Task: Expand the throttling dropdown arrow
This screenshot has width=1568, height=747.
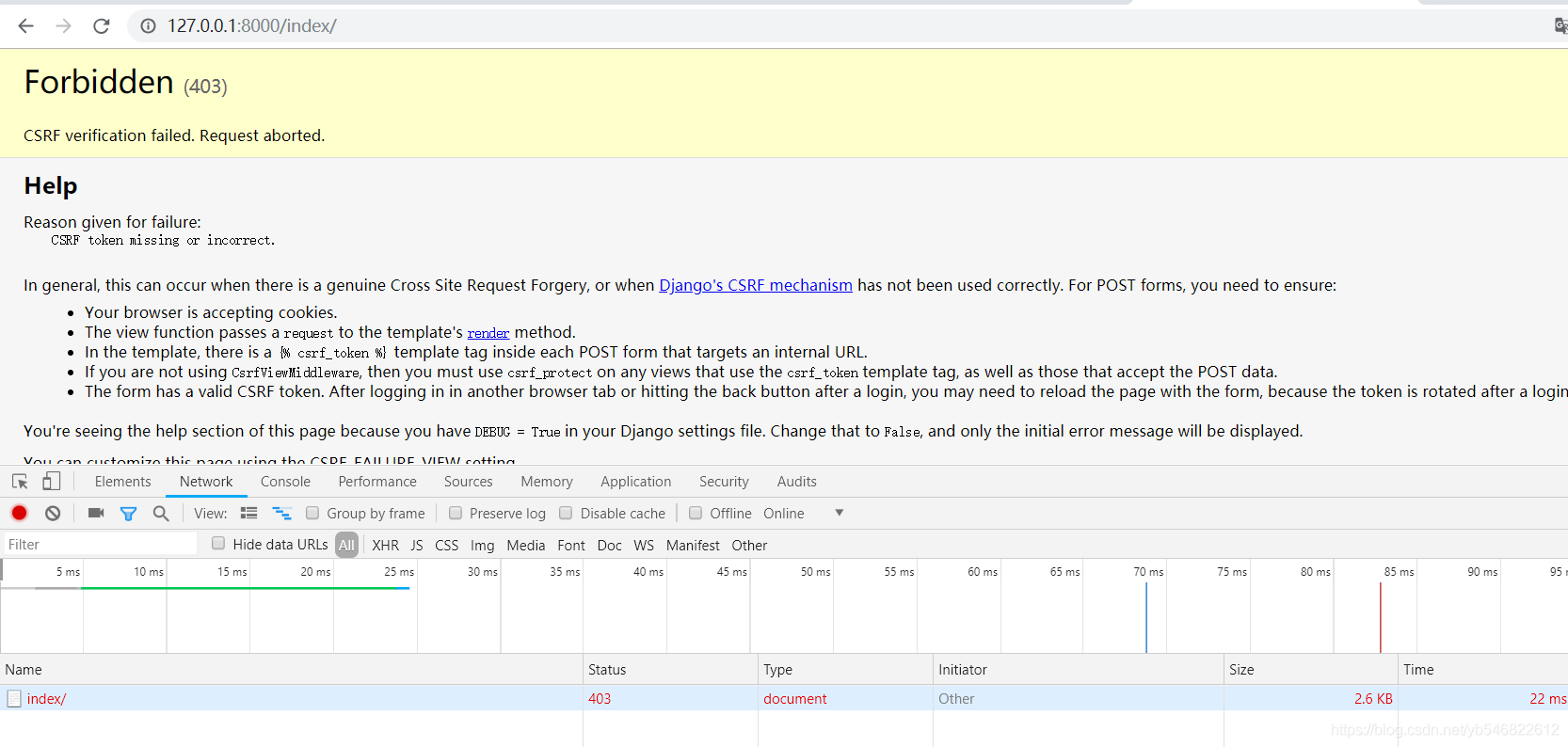Action: pos(839,513)
